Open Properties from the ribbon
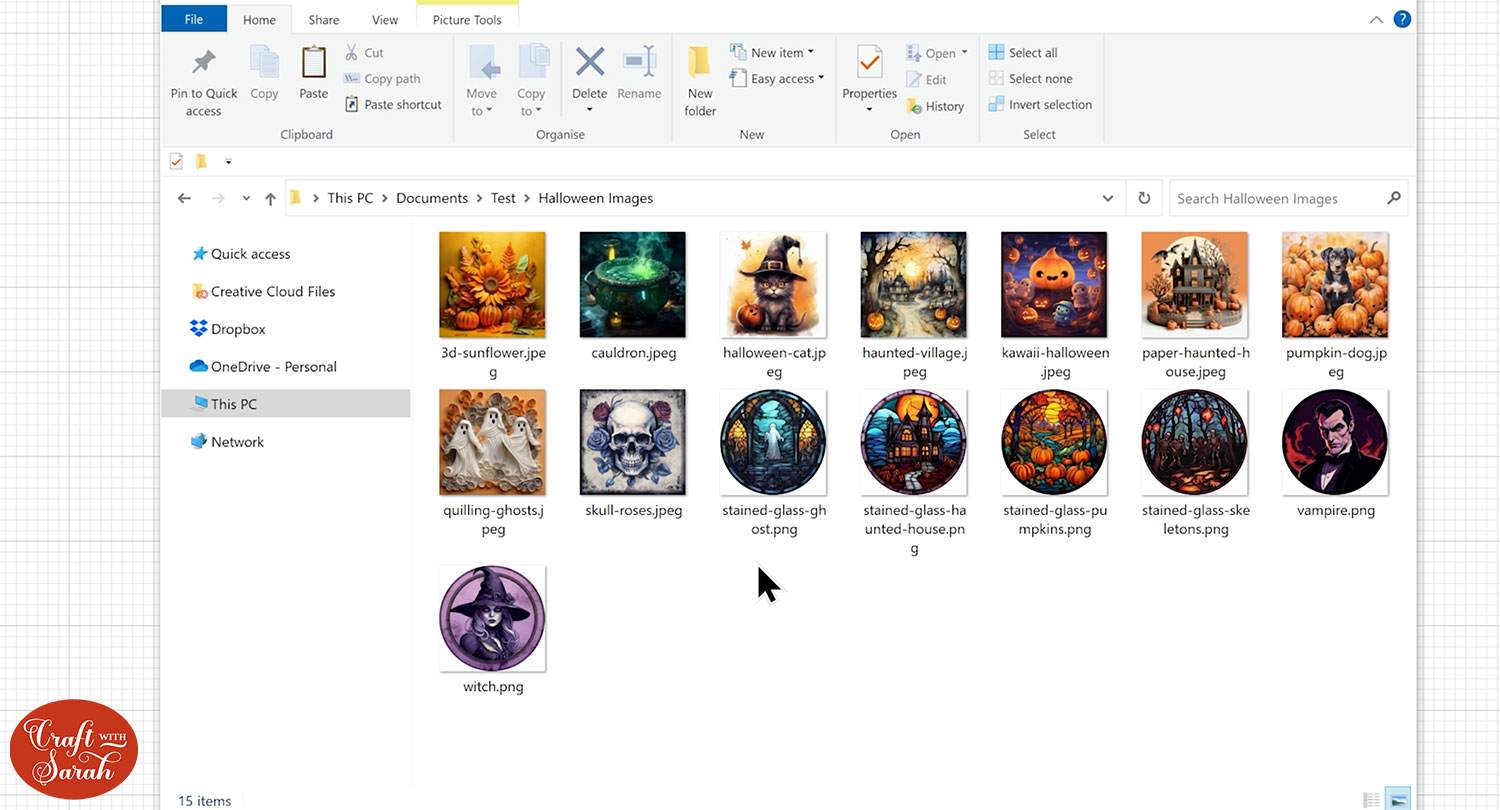Image resolution: width=1500 pixels, height=810 pixels. tap(869, 66)
